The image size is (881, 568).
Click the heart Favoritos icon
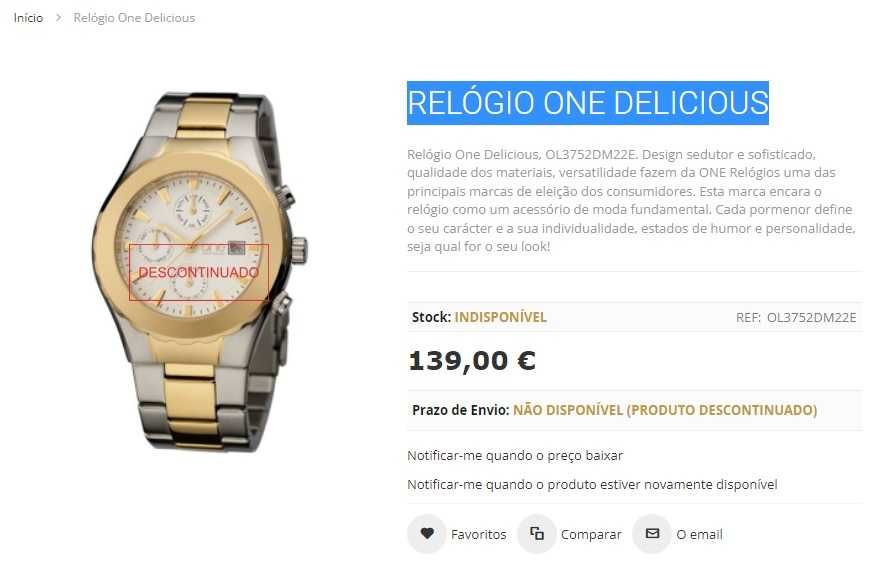point(427,534)
